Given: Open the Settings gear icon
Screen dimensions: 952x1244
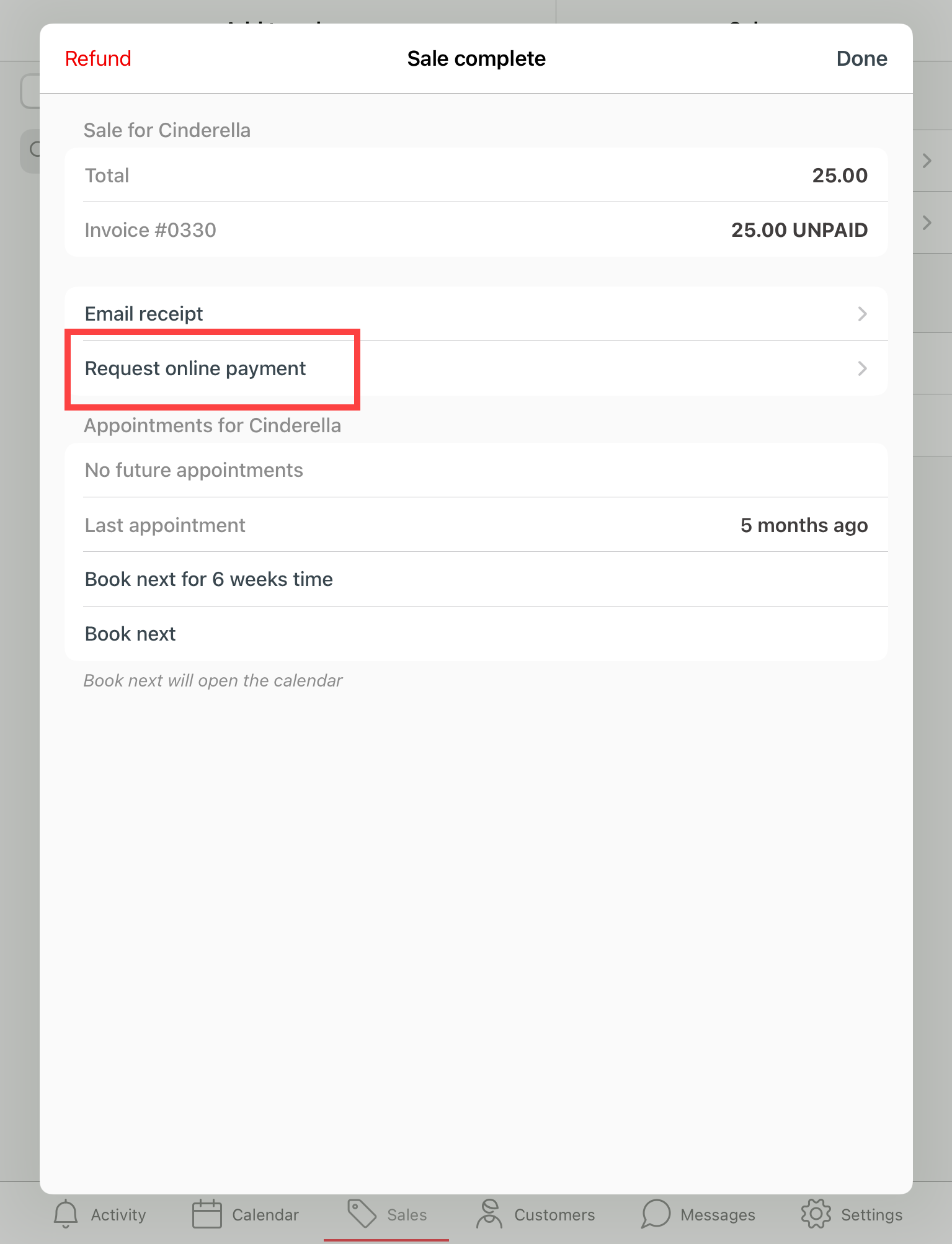Looking at the screenshot, I should [x=816, y=1214].
